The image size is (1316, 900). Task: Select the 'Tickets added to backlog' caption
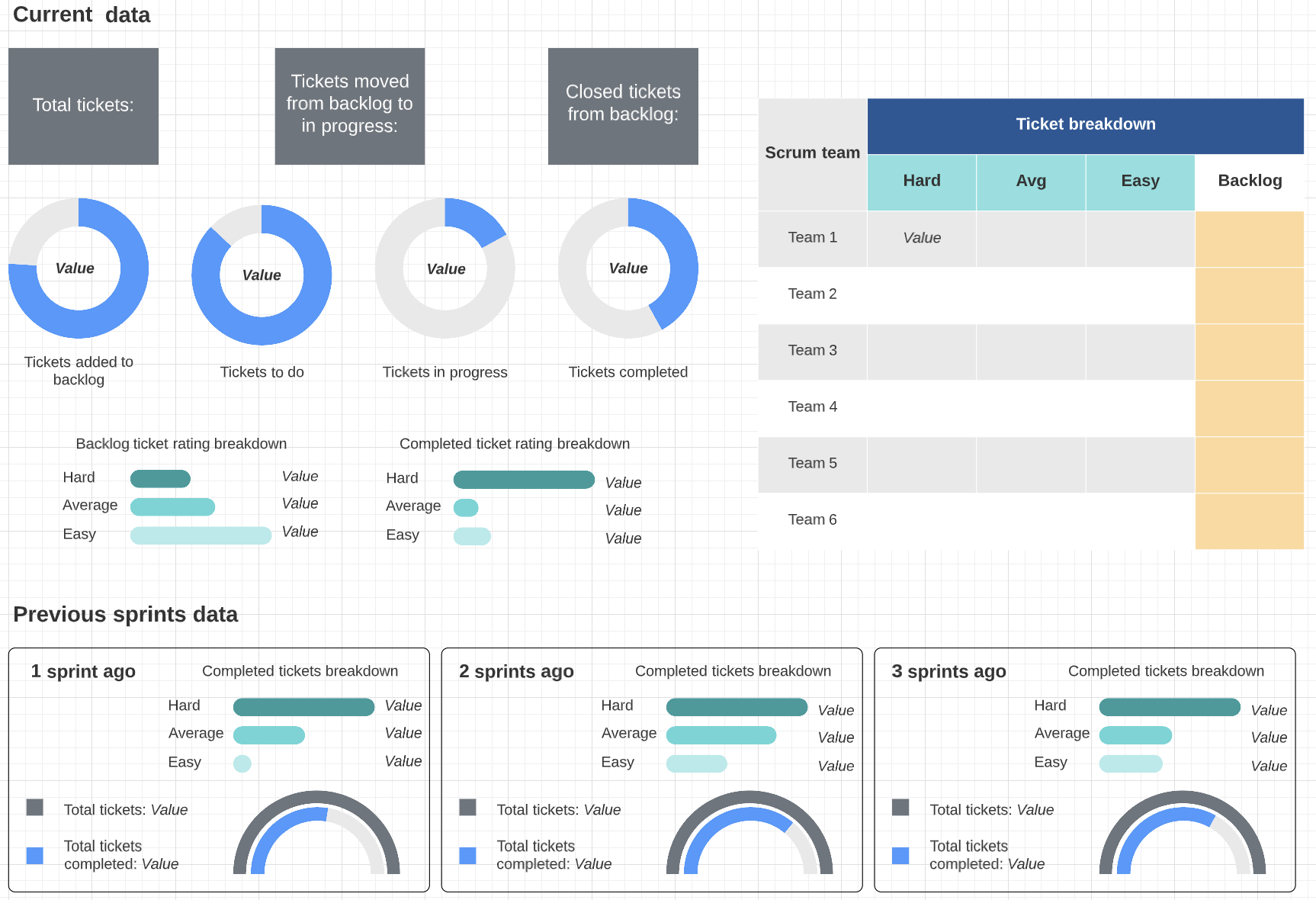[79, 371]
